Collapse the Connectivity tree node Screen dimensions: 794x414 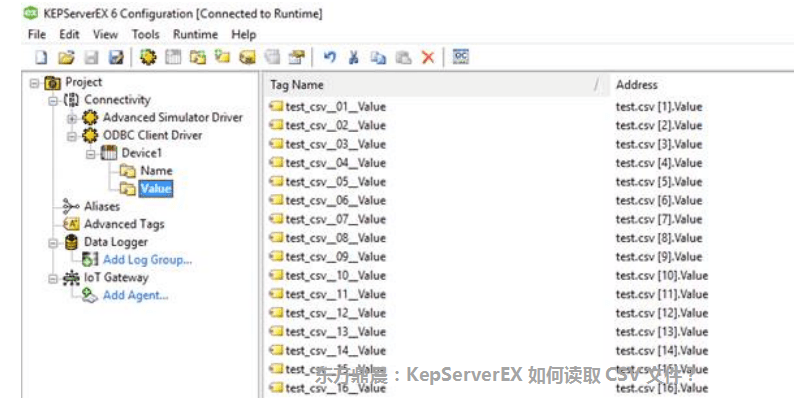point(53,101)
